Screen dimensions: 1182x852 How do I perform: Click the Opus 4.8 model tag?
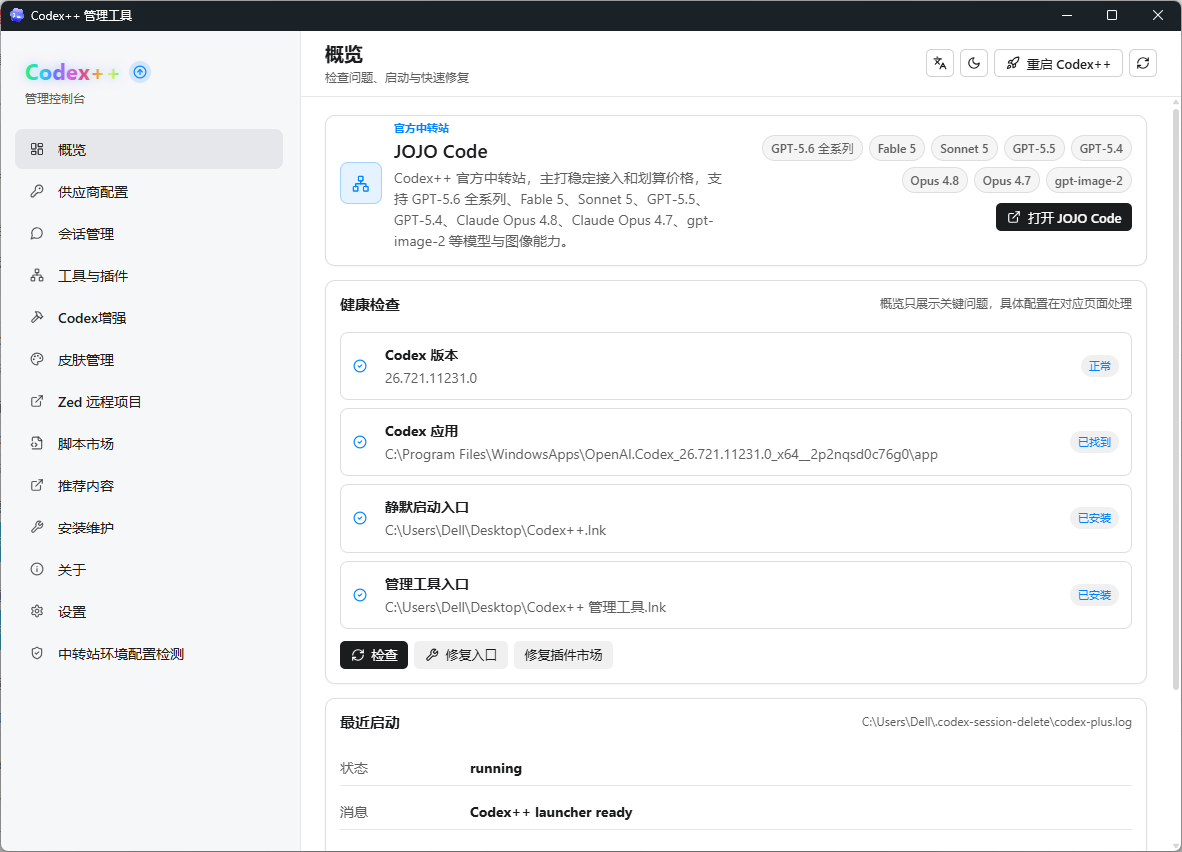pyautogui.click(x=935, y=180)
